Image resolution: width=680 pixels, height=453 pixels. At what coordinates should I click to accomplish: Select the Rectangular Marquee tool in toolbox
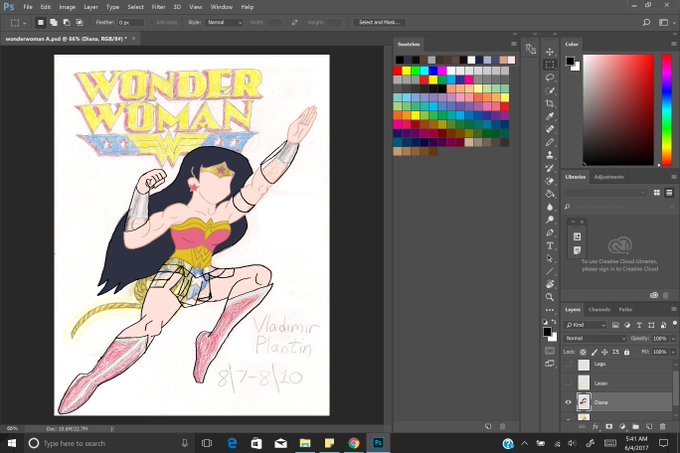(550, 65)
